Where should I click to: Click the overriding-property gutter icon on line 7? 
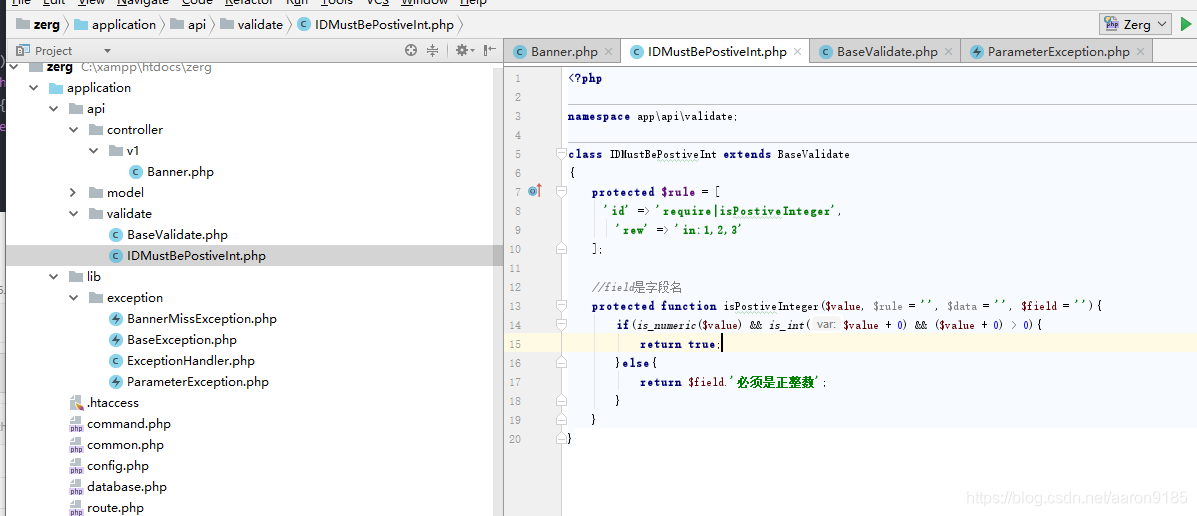tap(534, 192)
